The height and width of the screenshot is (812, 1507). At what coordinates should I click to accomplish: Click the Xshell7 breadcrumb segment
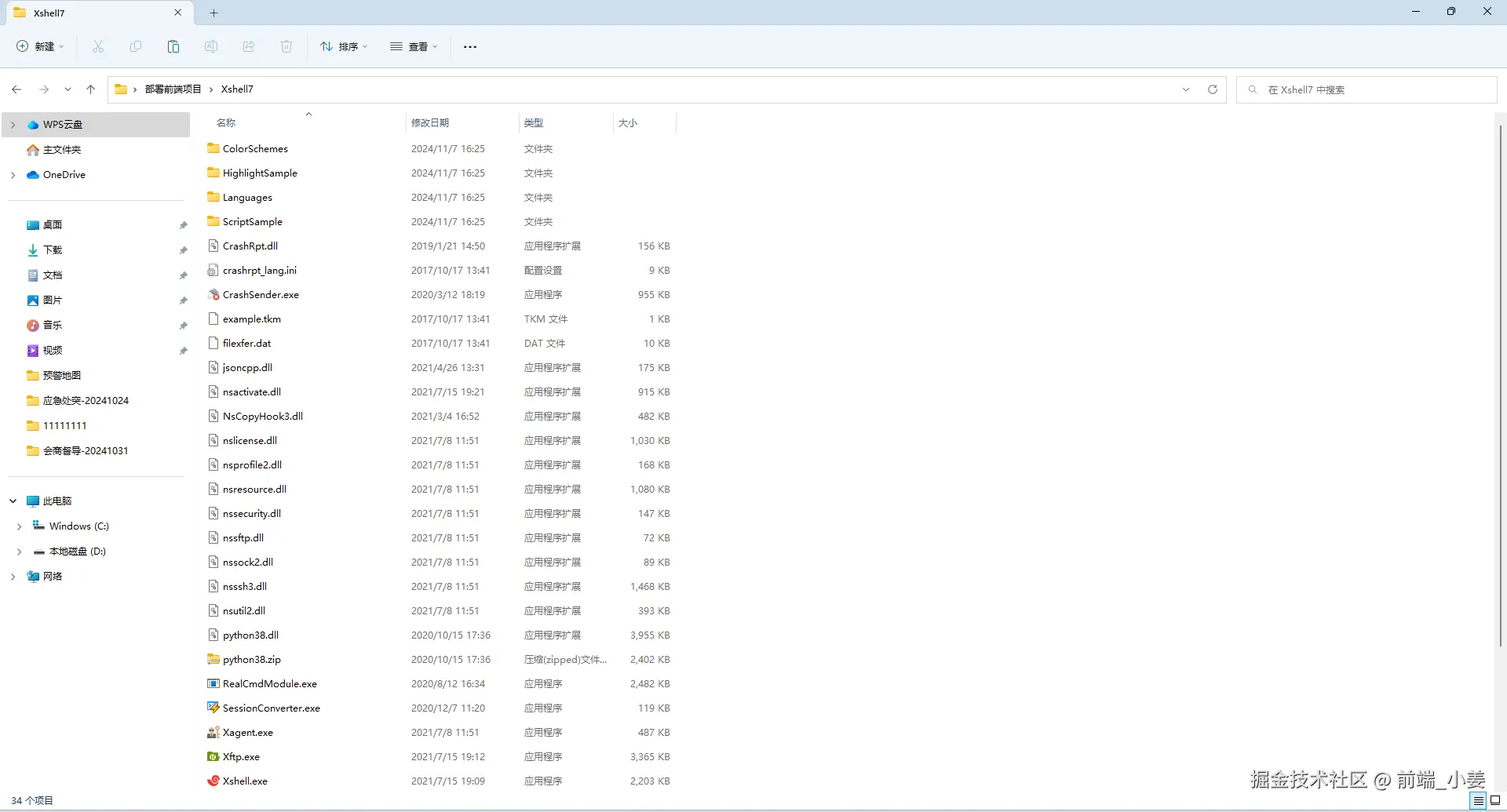237,89
